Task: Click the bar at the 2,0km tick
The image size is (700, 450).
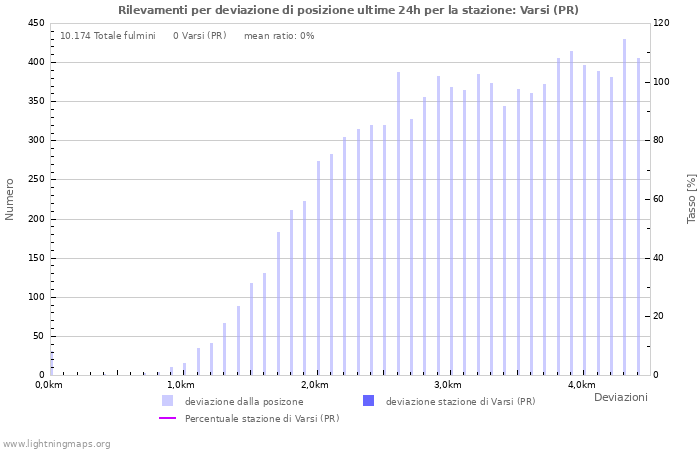Action: (x=318, y=268)
